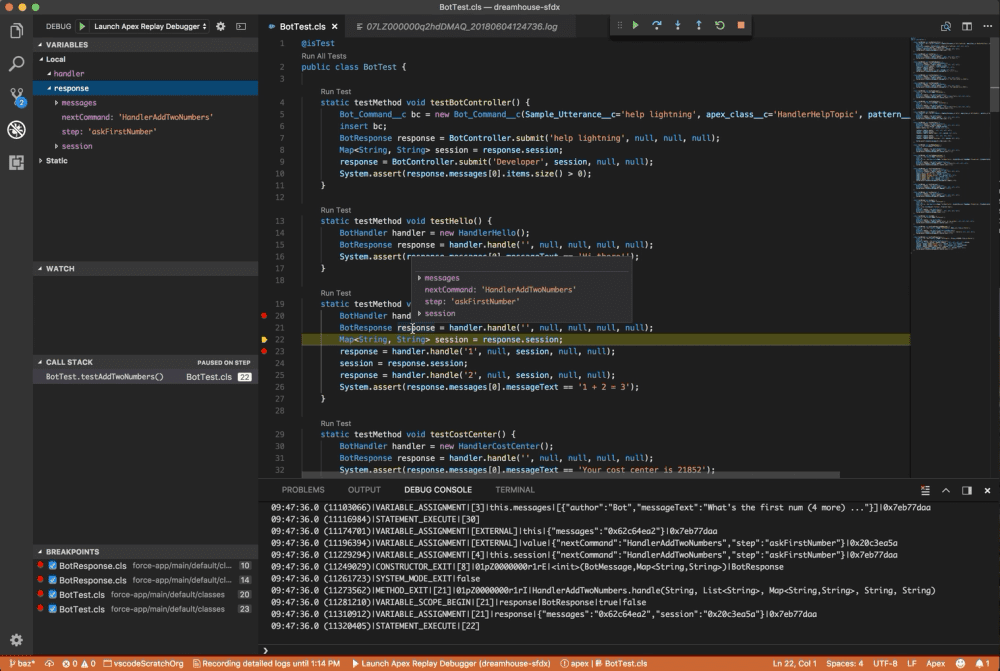Restart the debug session
Image resolution: width=1000 pixels, height=671 pixels.
pyautogui.click(x=719, y=25)
